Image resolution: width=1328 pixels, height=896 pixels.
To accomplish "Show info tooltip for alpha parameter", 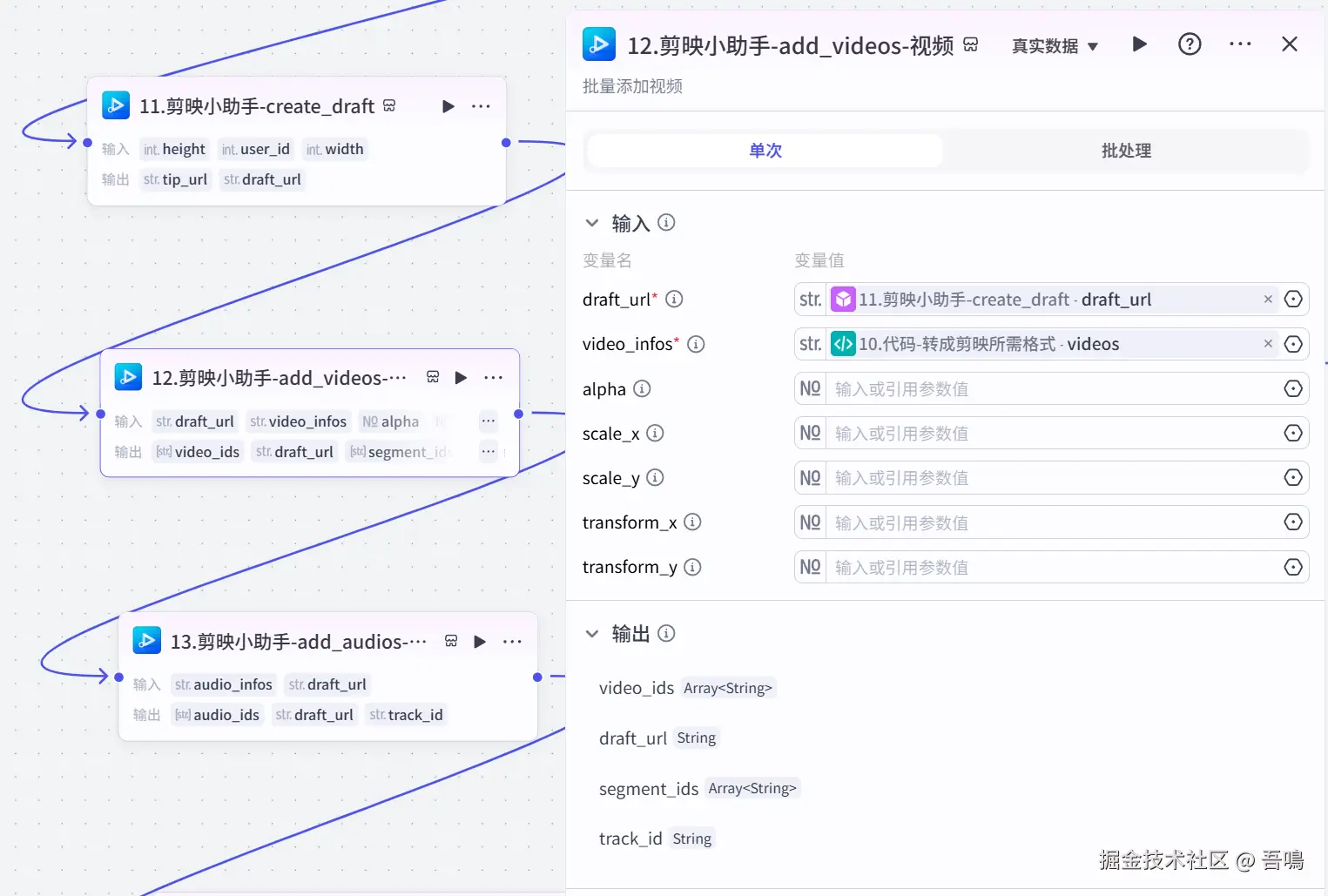I will point(642,388).
